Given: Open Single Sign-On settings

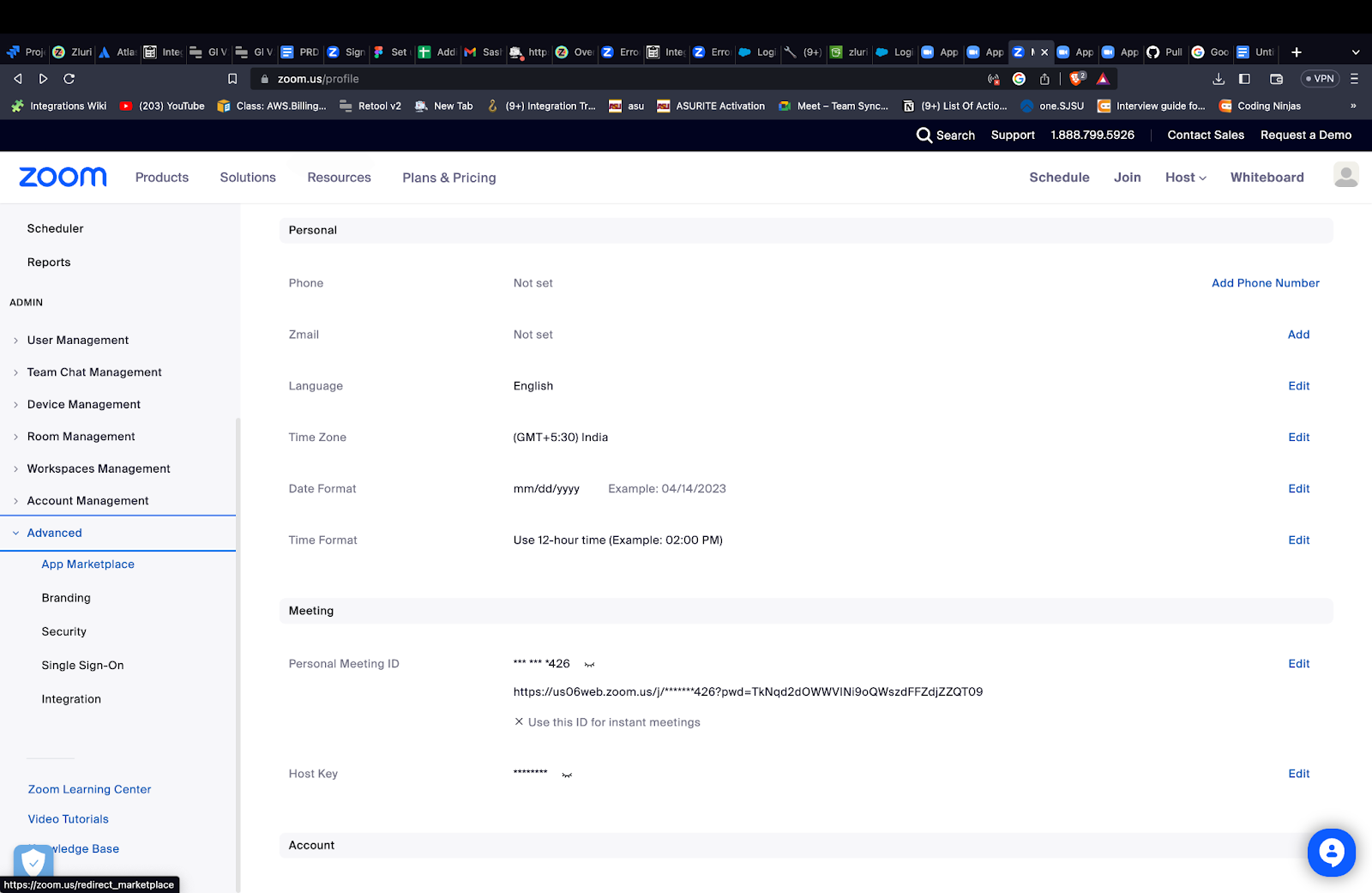Looking at the screenshot, I should coord(82,666).
